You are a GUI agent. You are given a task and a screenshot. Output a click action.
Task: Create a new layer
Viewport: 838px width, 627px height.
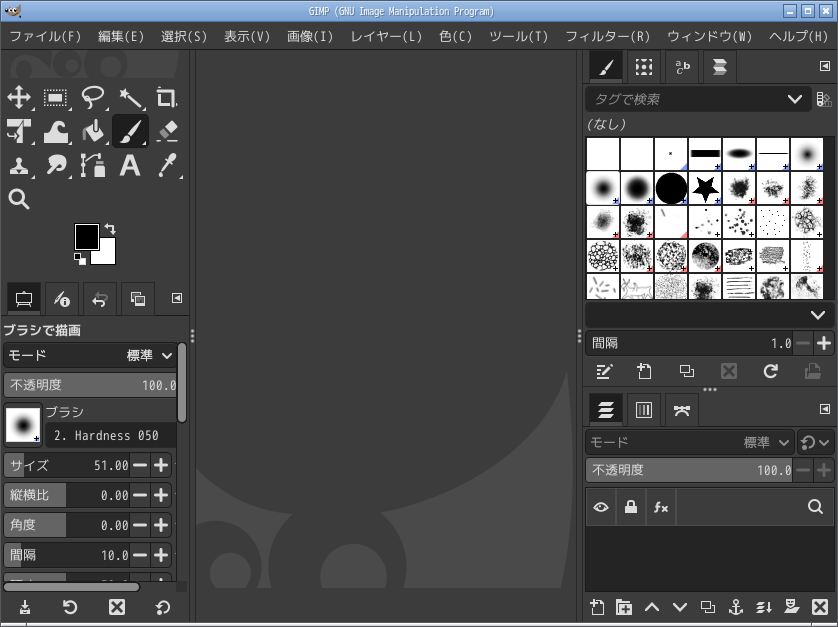point(597,607)
